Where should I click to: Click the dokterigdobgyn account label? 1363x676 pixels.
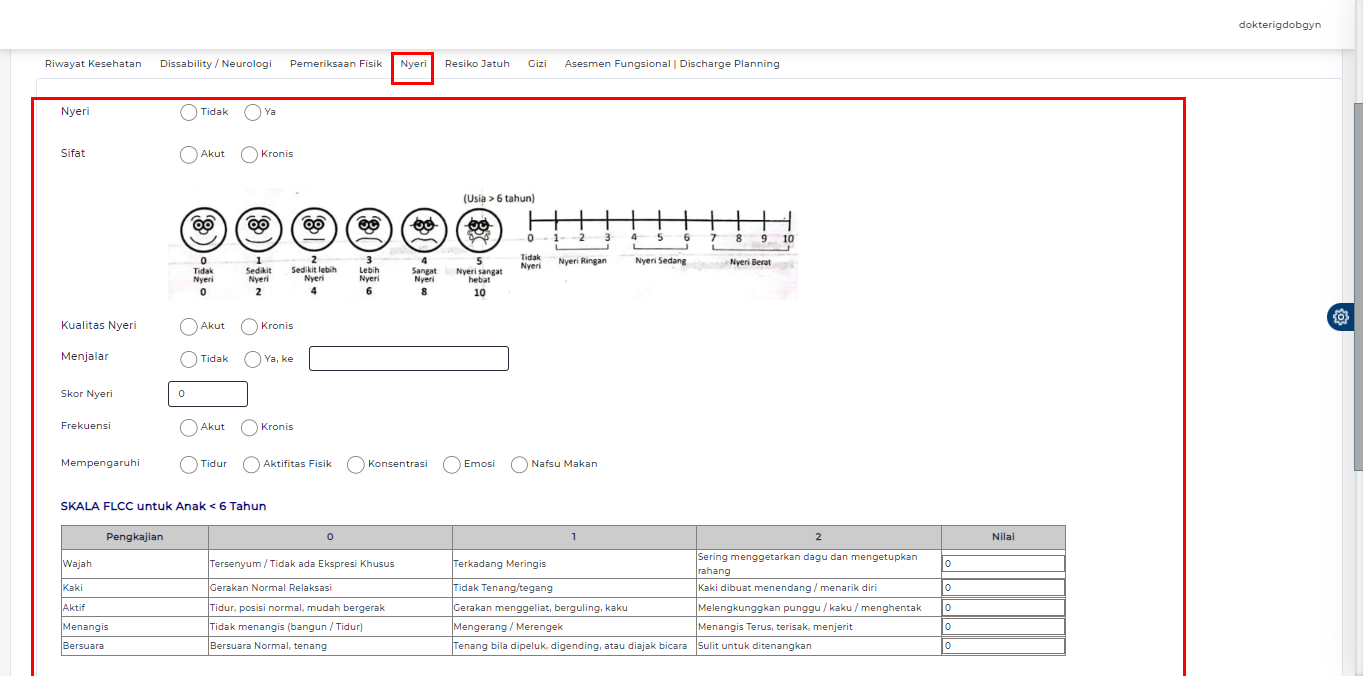[1279, 24]
